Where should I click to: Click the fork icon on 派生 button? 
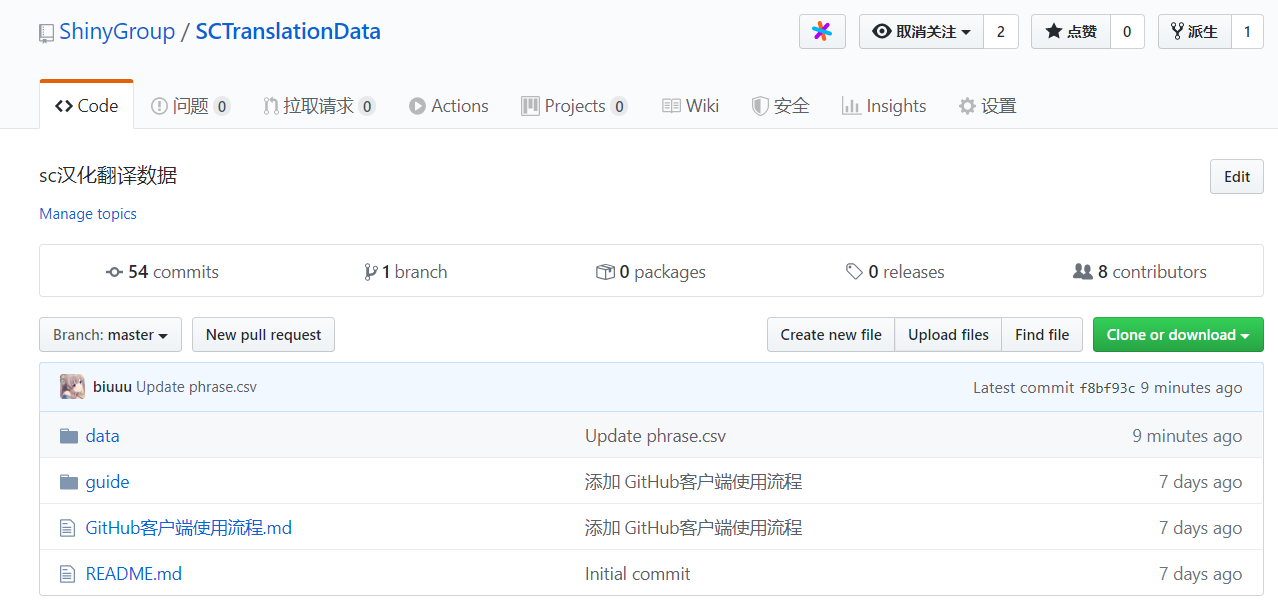point(1174,31)
